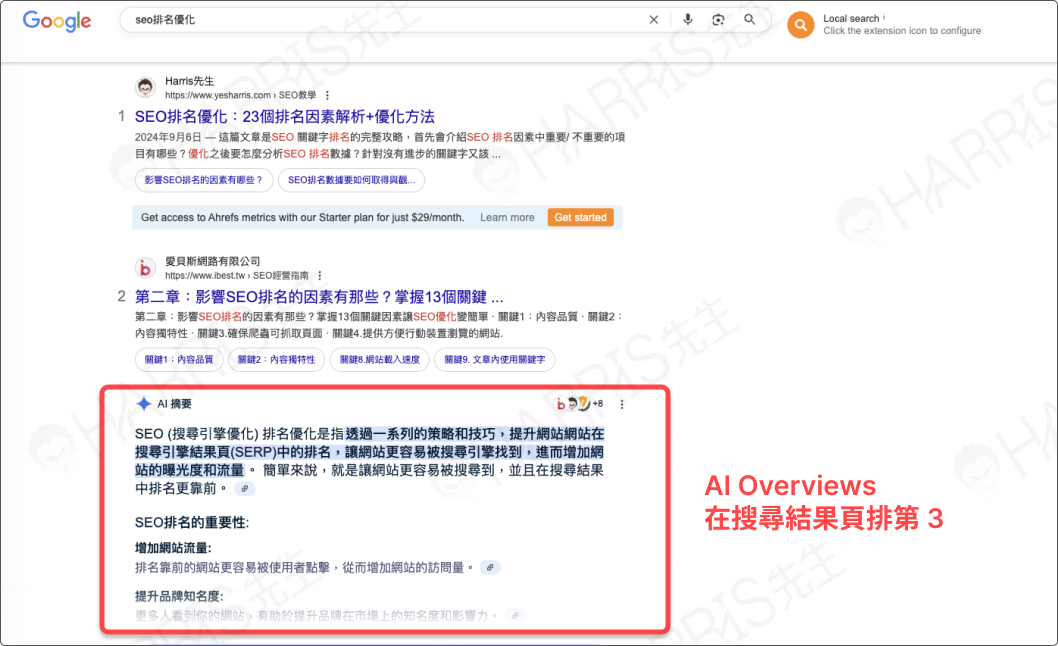Click the AI 摘要 sparkle icon

[144, 404]
